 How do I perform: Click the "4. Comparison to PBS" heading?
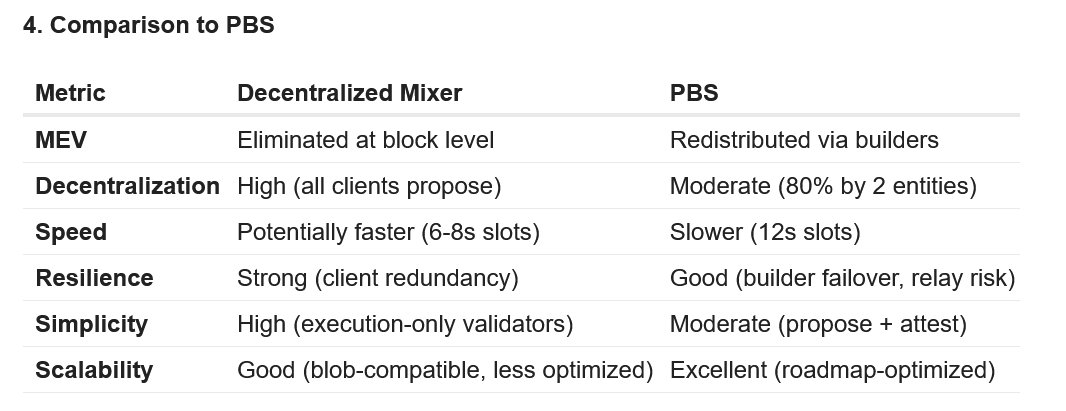point(148,26)
